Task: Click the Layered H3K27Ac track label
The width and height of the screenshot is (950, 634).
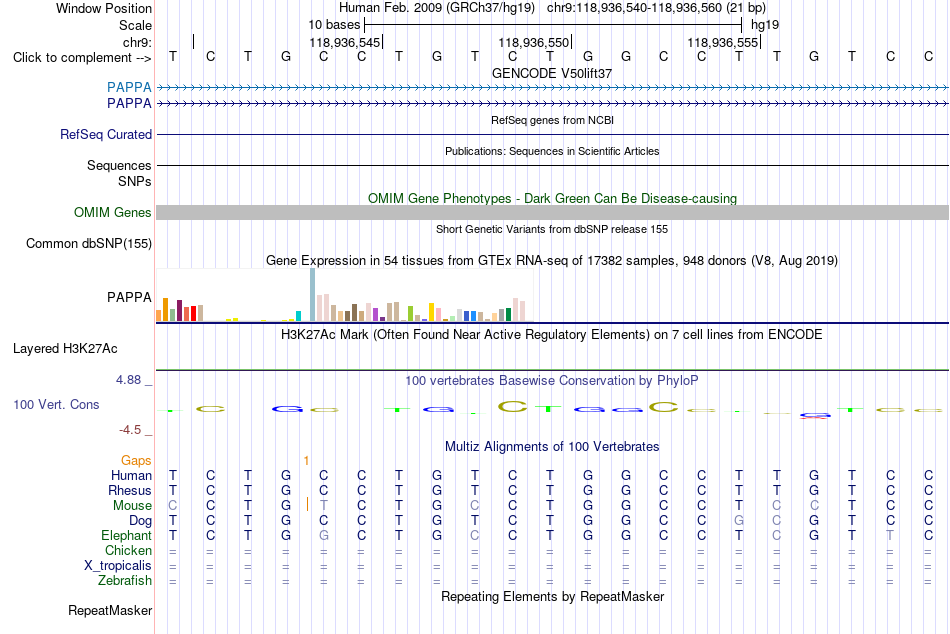Action: (65, 349)
